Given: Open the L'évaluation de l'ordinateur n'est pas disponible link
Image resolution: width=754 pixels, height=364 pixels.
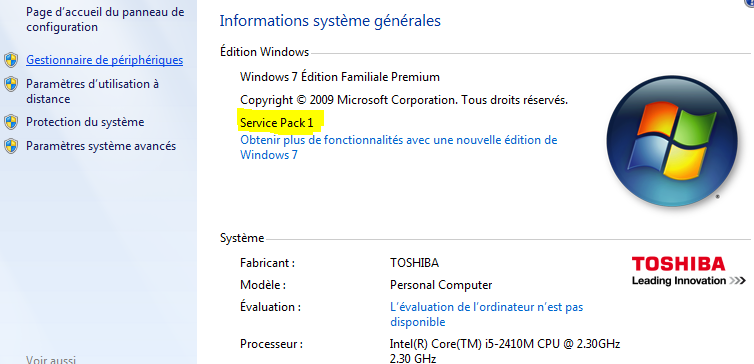Looking at the screenshot, I should (x=487, y=314).
